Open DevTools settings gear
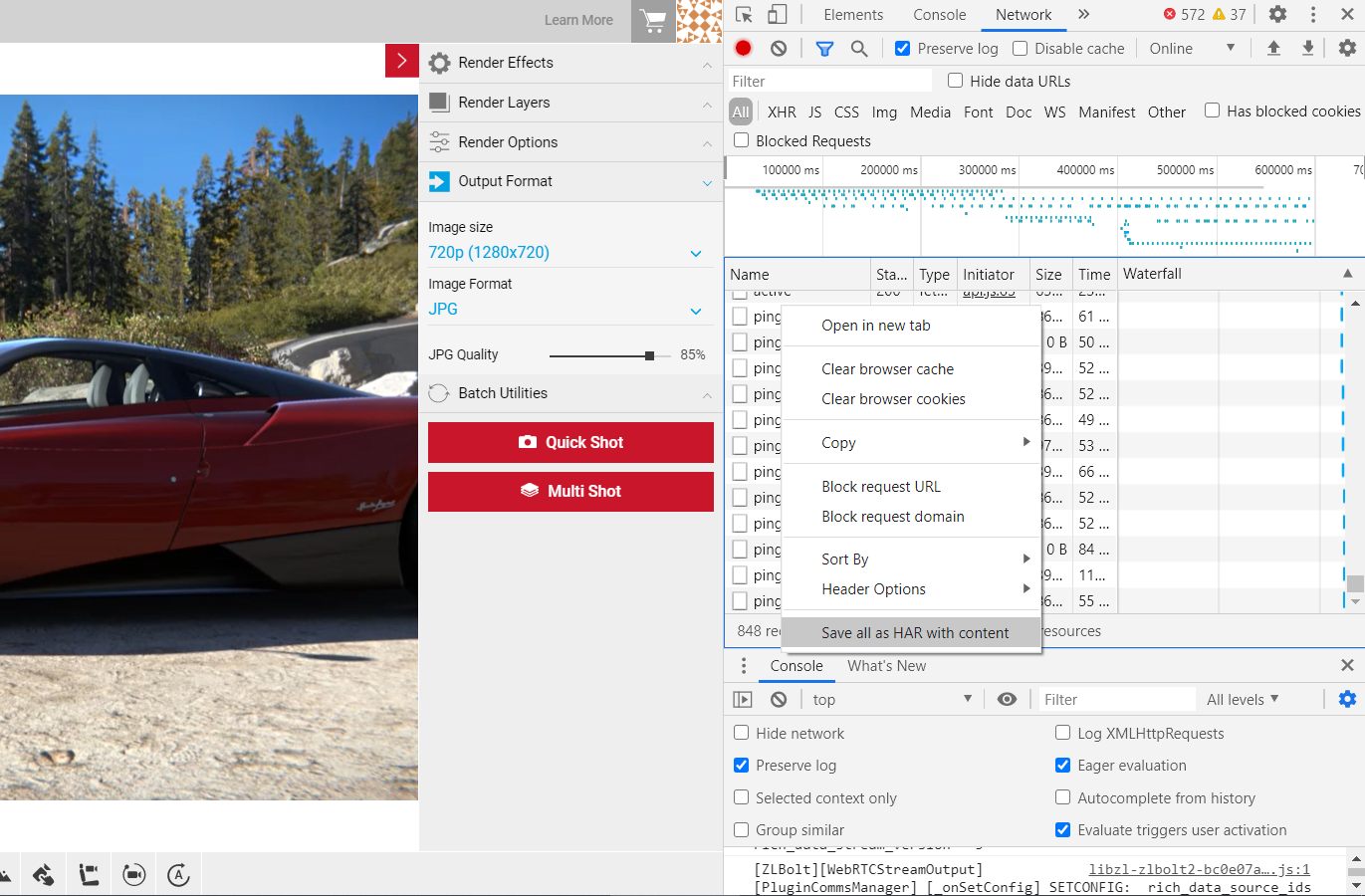The image size is (1365, 896). click(x=1277, y=14)
